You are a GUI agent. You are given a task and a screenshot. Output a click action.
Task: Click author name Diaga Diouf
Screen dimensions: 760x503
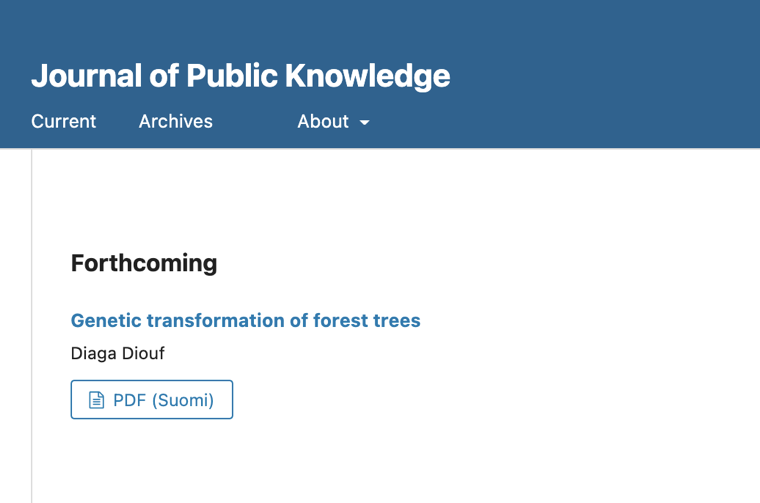click(118, 353)
